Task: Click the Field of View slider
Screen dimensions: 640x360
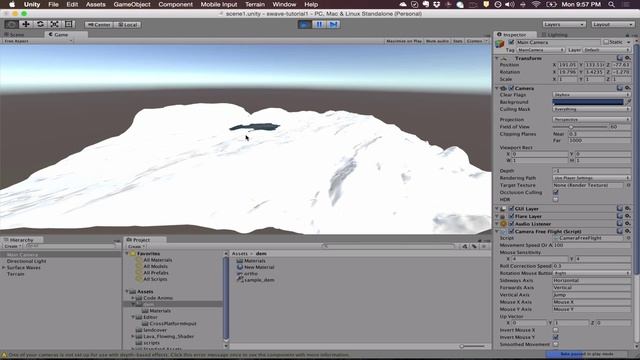Action: coord(580,127)
